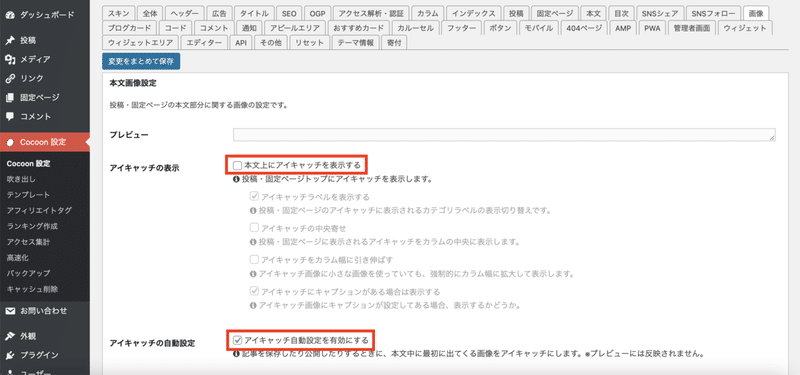Open the ウィジェットエリア tab
The image size is (800, 375).
point(141,43)
